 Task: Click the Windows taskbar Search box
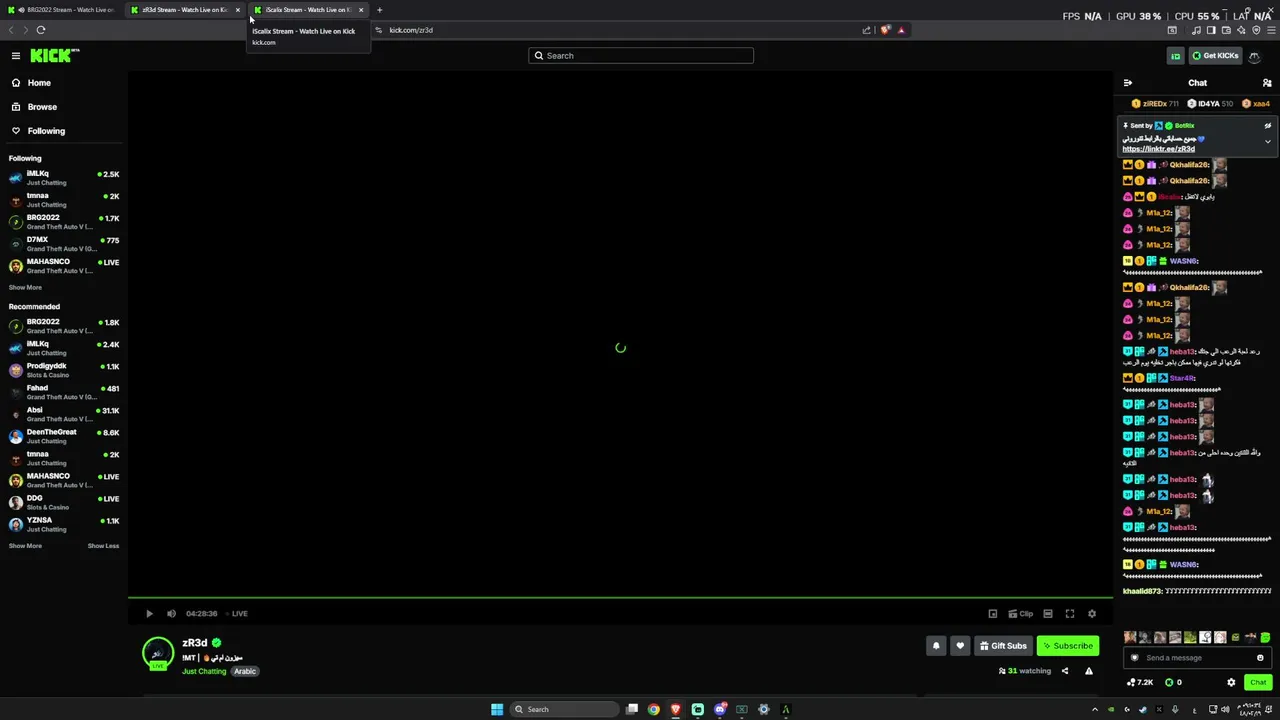tap(564, 710)
